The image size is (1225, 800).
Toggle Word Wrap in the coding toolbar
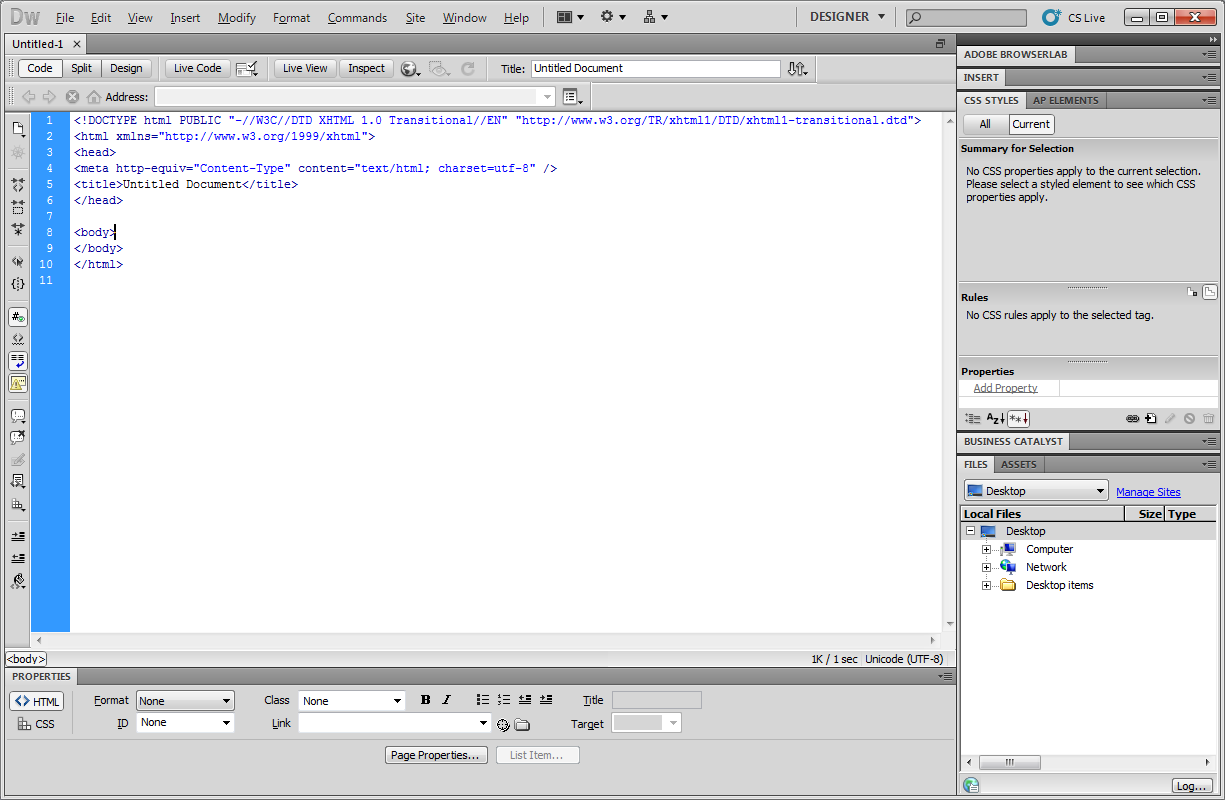(18, 361)
